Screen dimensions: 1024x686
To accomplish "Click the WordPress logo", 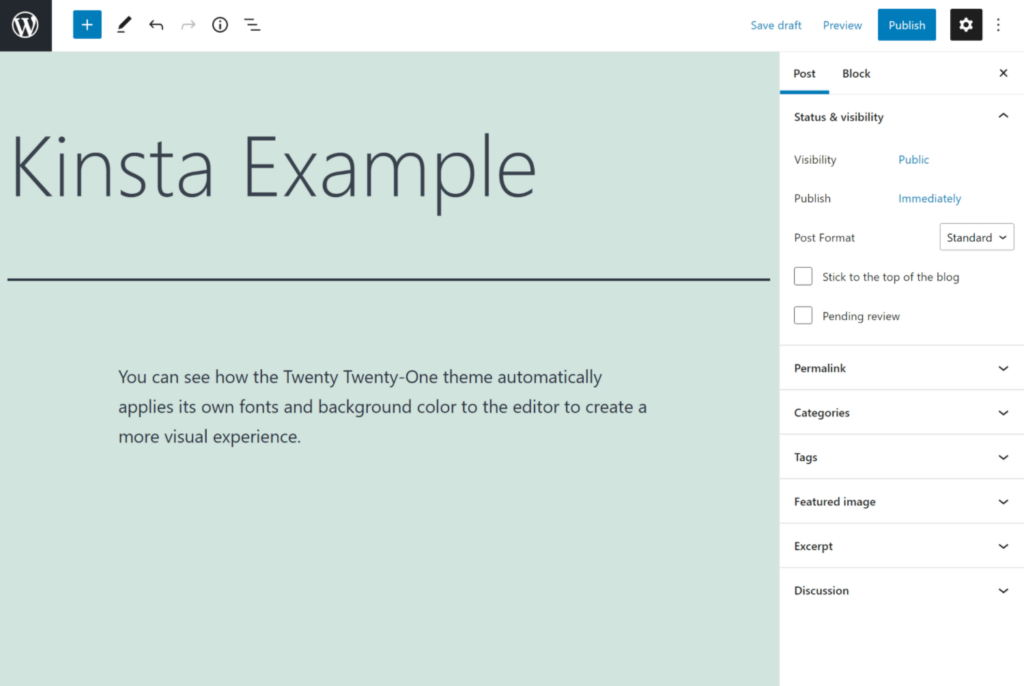I will (x=25, y=25).
